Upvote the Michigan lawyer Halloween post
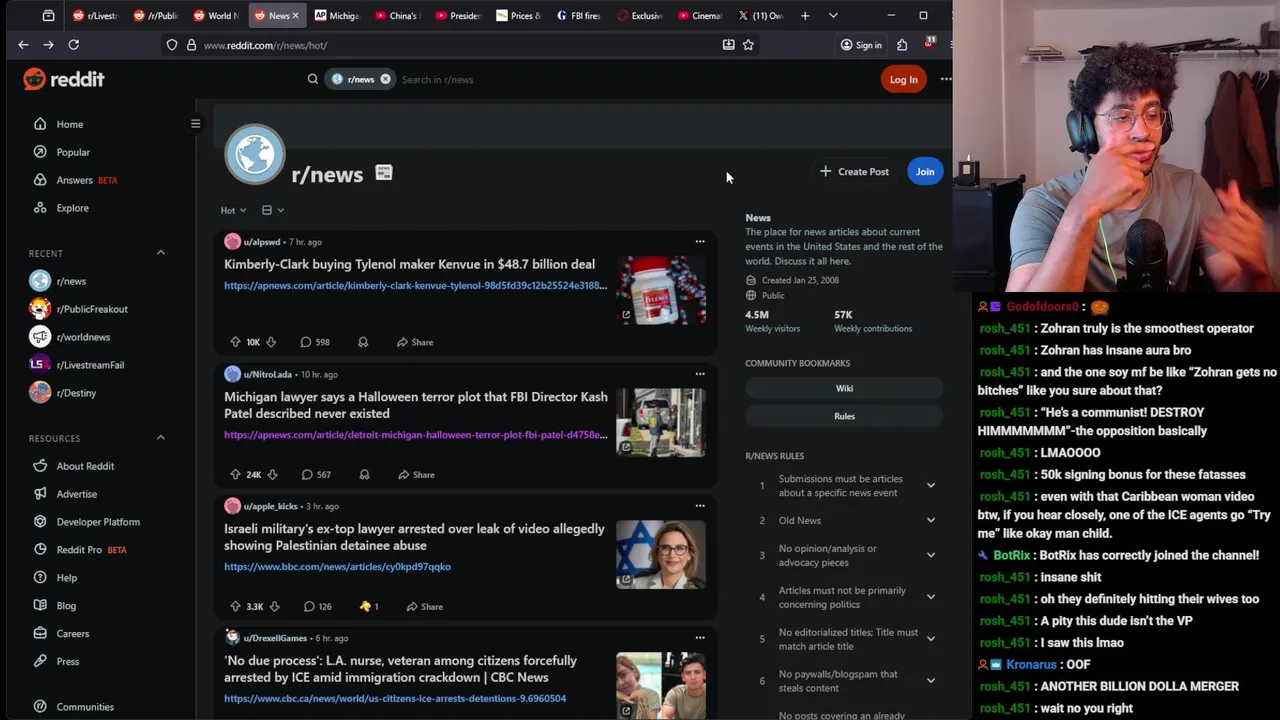Viewport: 1280px width, 720px height. coord(235,475)
